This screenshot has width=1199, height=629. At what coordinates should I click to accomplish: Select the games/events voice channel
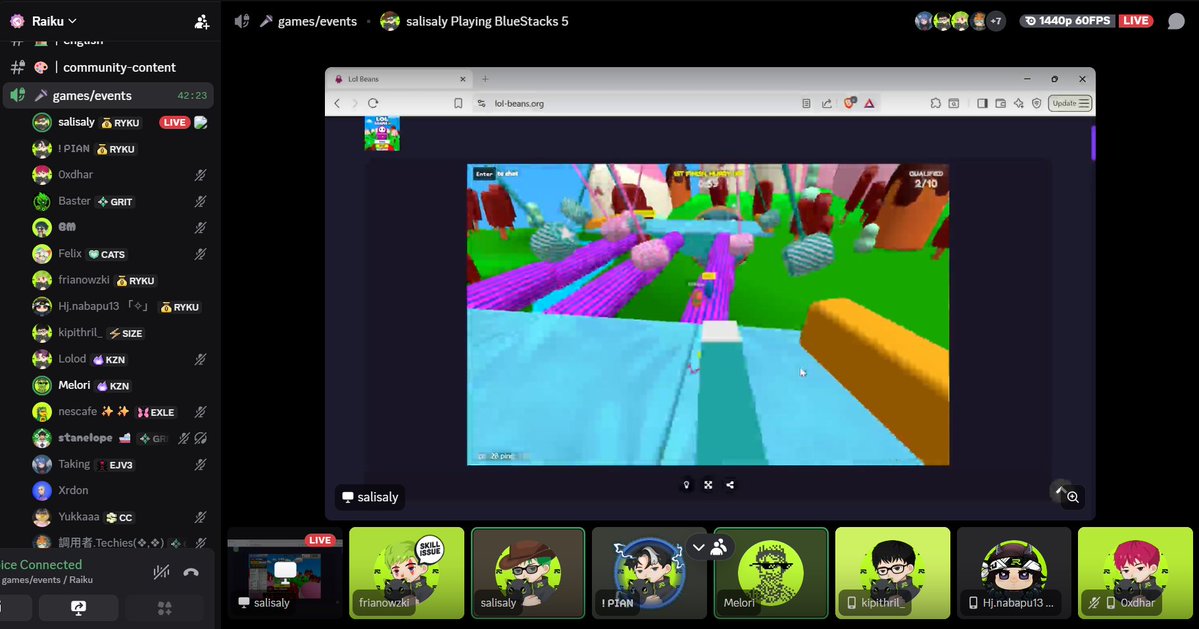108,96
